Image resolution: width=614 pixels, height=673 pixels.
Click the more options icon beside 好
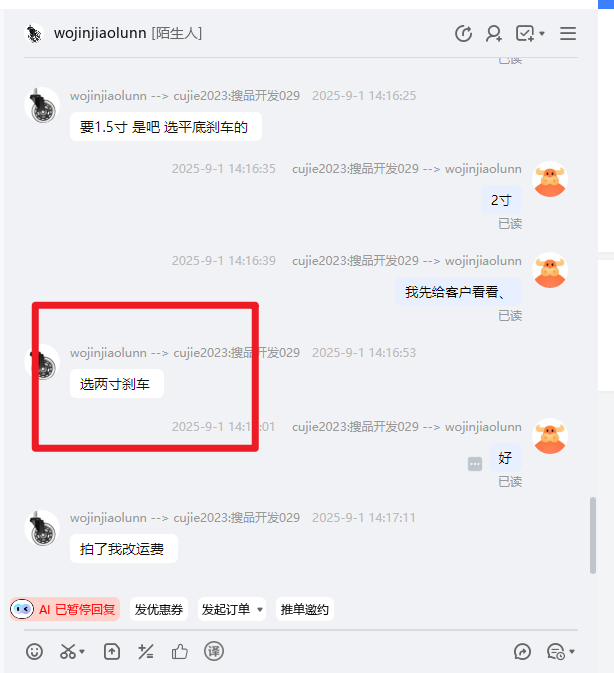click(x=475, y=464)
